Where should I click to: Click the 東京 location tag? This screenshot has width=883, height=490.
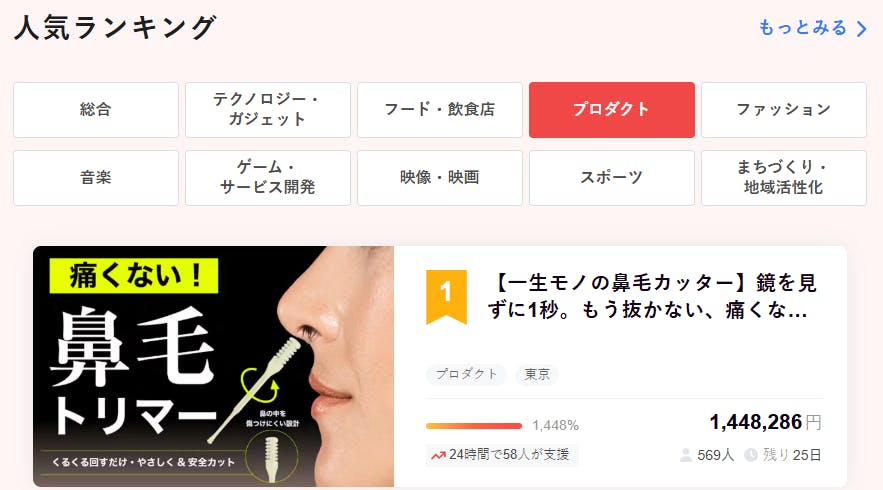point(537,375)
